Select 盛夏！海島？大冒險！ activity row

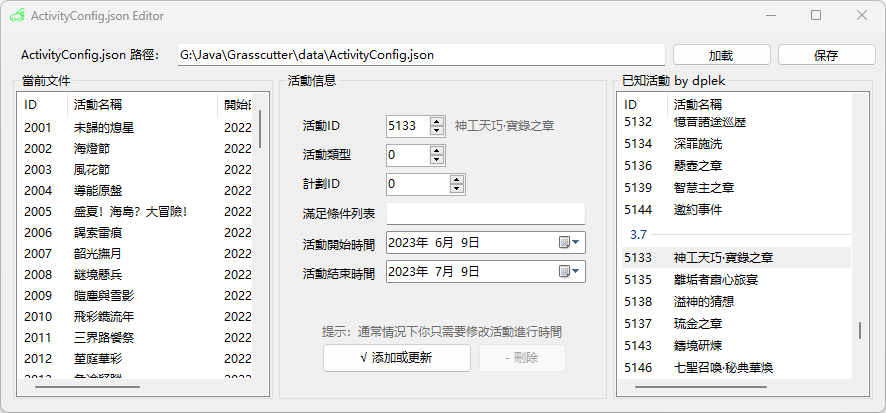(130, 211)
